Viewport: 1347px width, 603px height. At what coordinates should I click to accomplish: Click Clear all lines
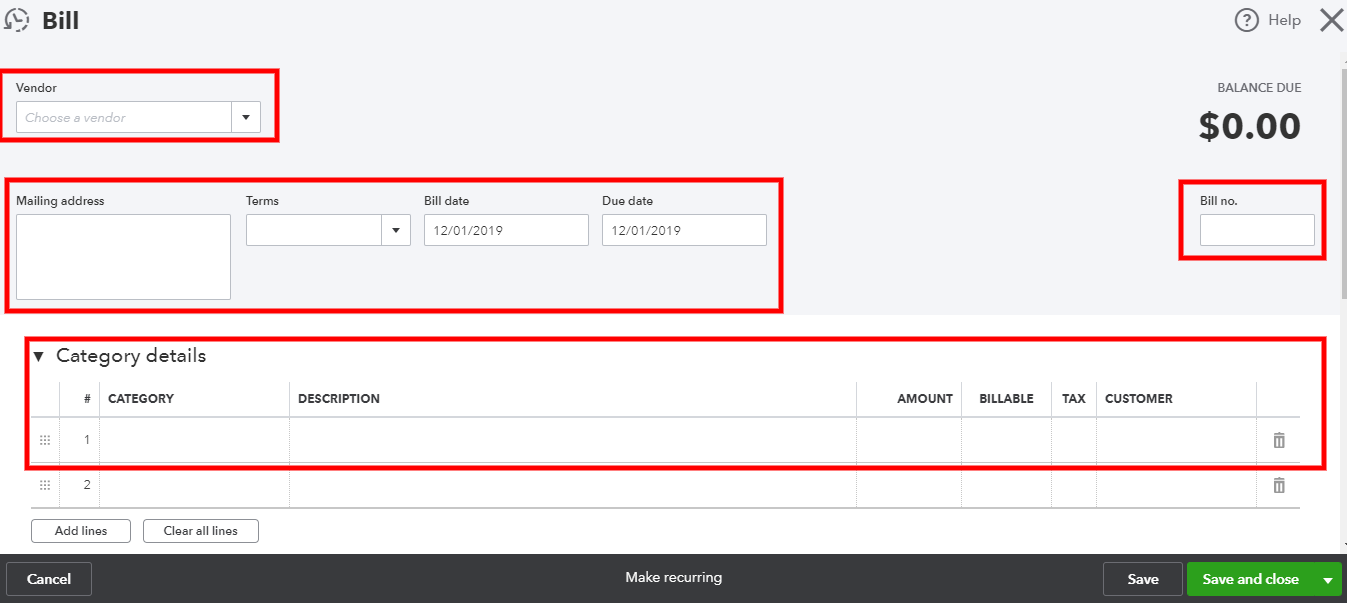pyautogui.click(x=200, y=530)
